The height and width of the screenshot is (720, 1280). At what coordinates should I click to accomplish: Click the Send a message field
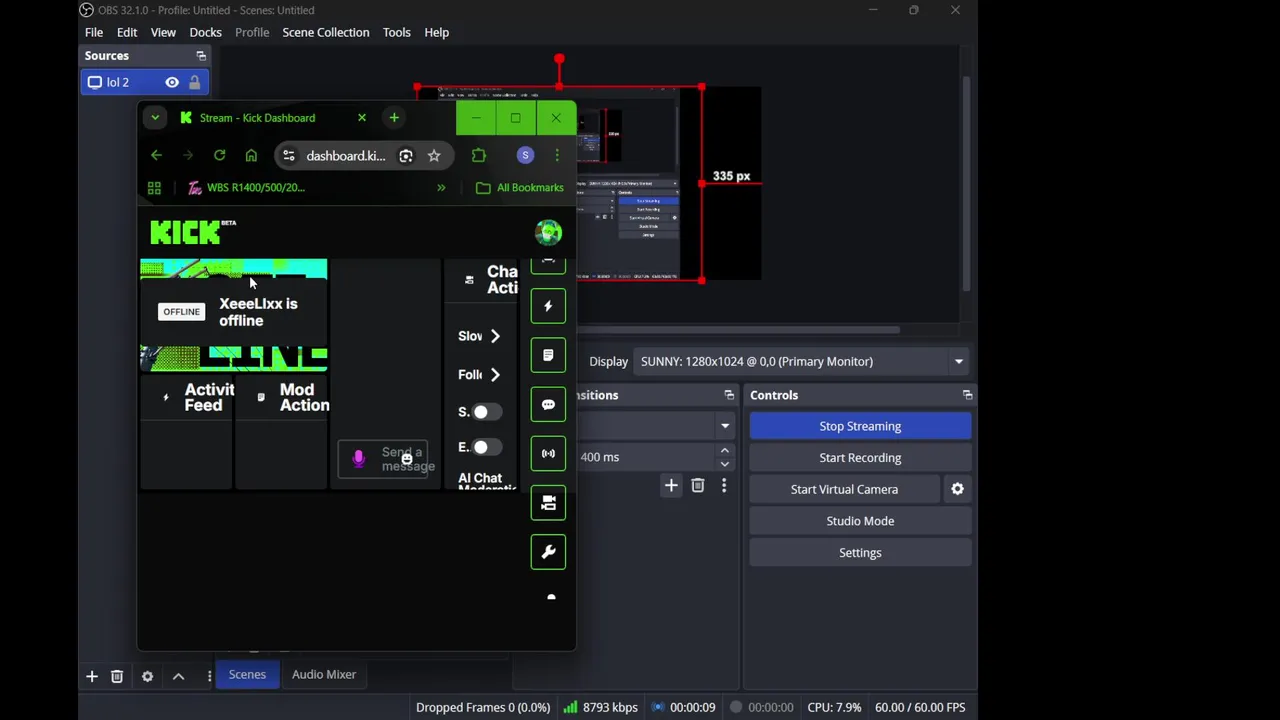pos(383,459)
